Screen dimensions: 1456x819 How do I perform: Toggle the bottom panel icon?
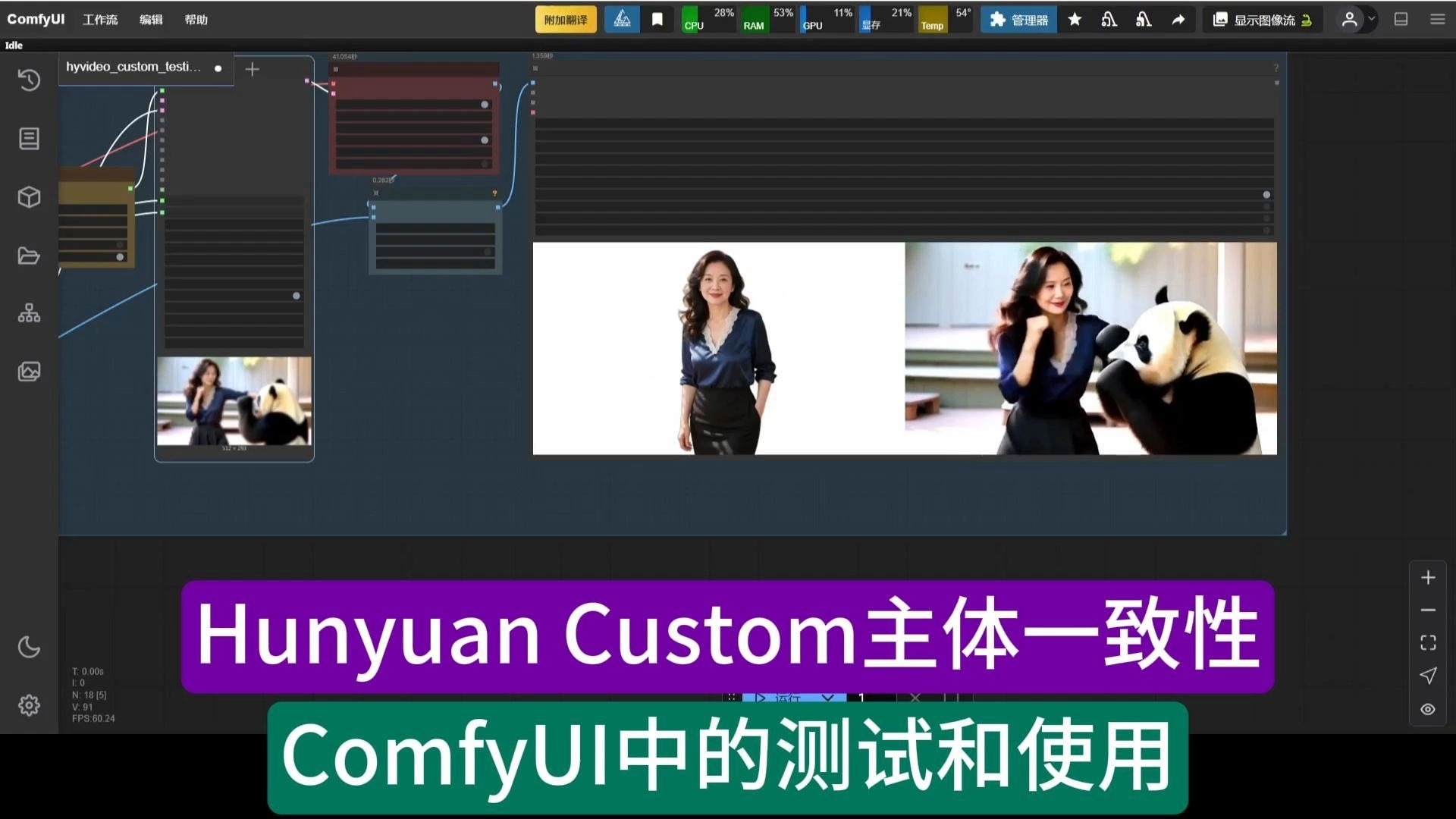click(1401, 20)
